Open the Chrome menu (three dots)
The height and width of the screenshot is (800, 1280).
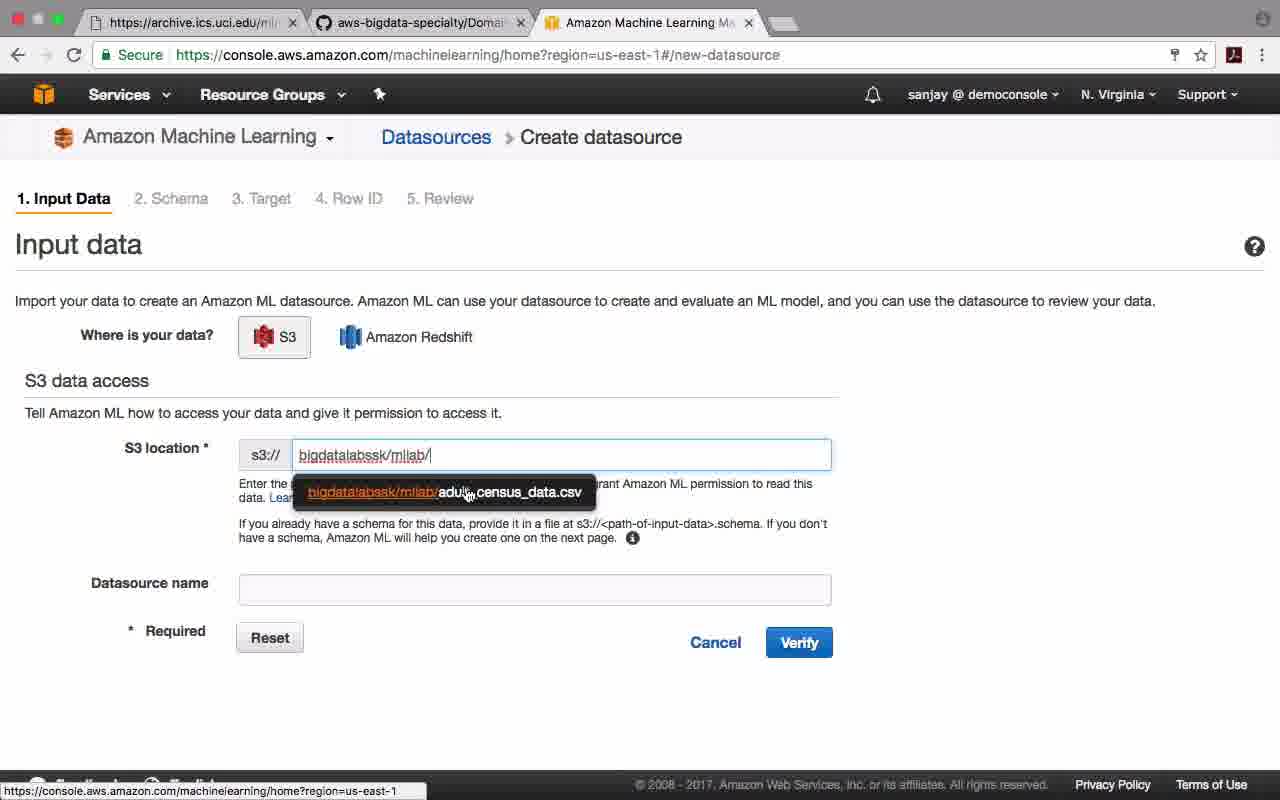click(x=1262, y=55)
